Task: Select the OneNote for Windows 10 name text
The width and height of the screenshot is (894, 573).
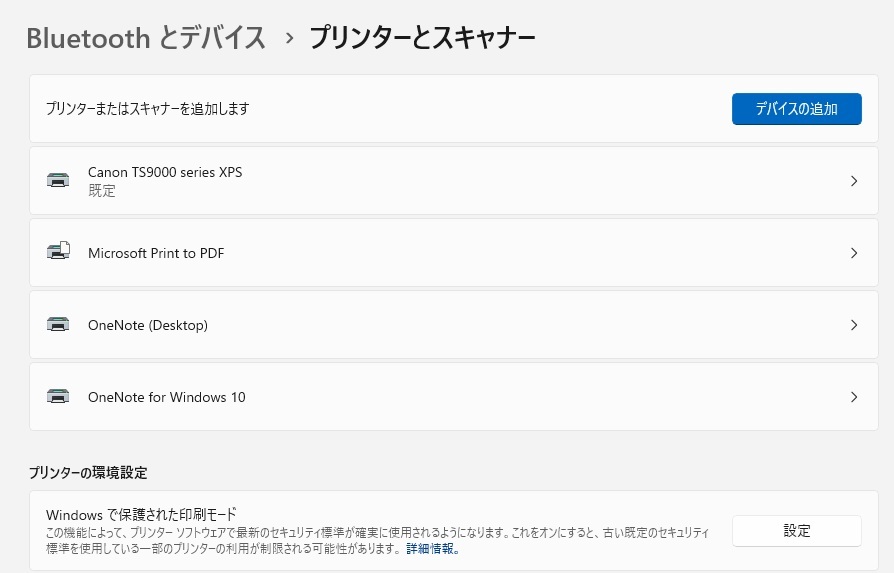Action: (166, 397)
